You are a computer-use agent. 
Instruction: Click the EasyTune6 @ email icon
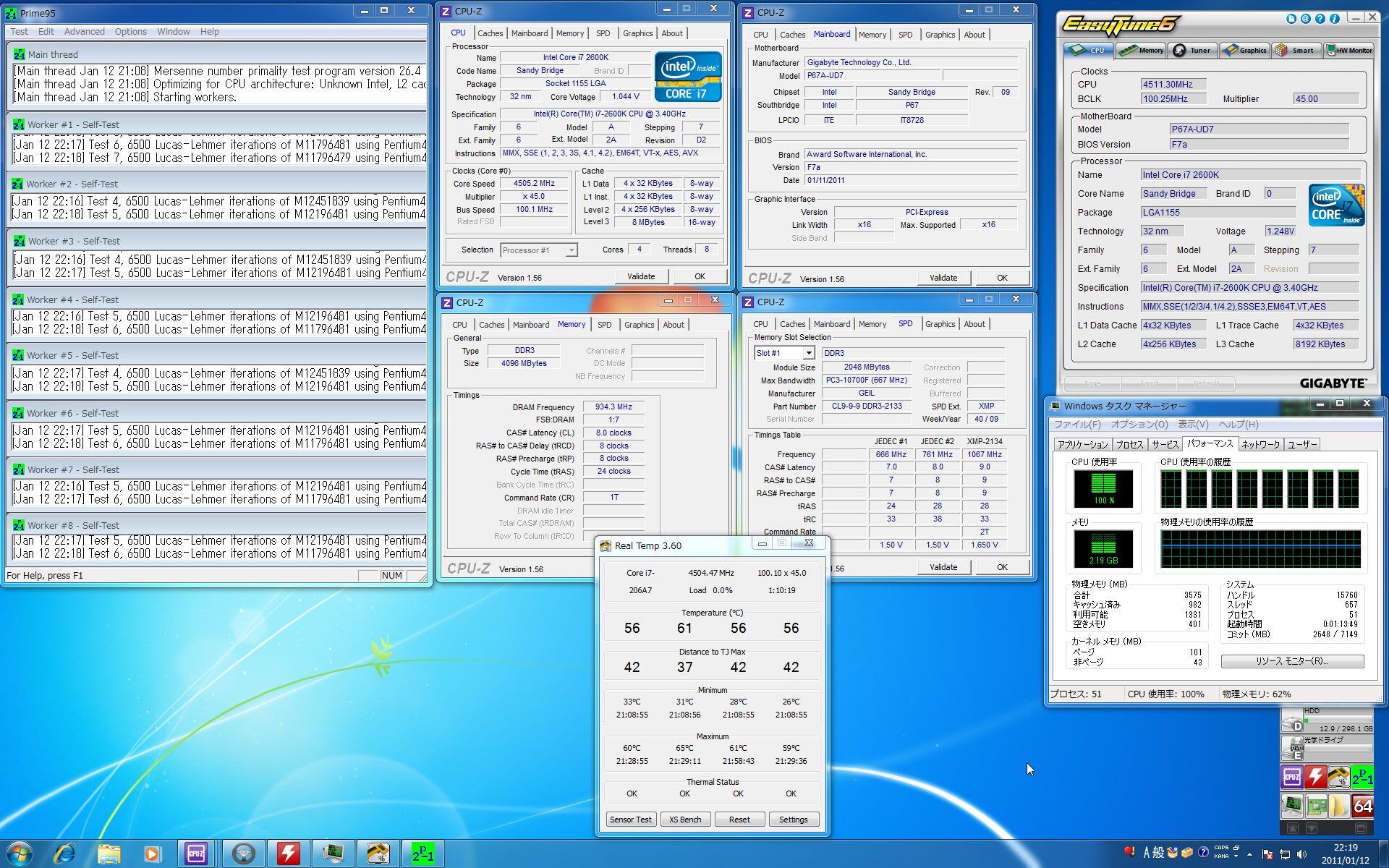tap(1306, 19)
